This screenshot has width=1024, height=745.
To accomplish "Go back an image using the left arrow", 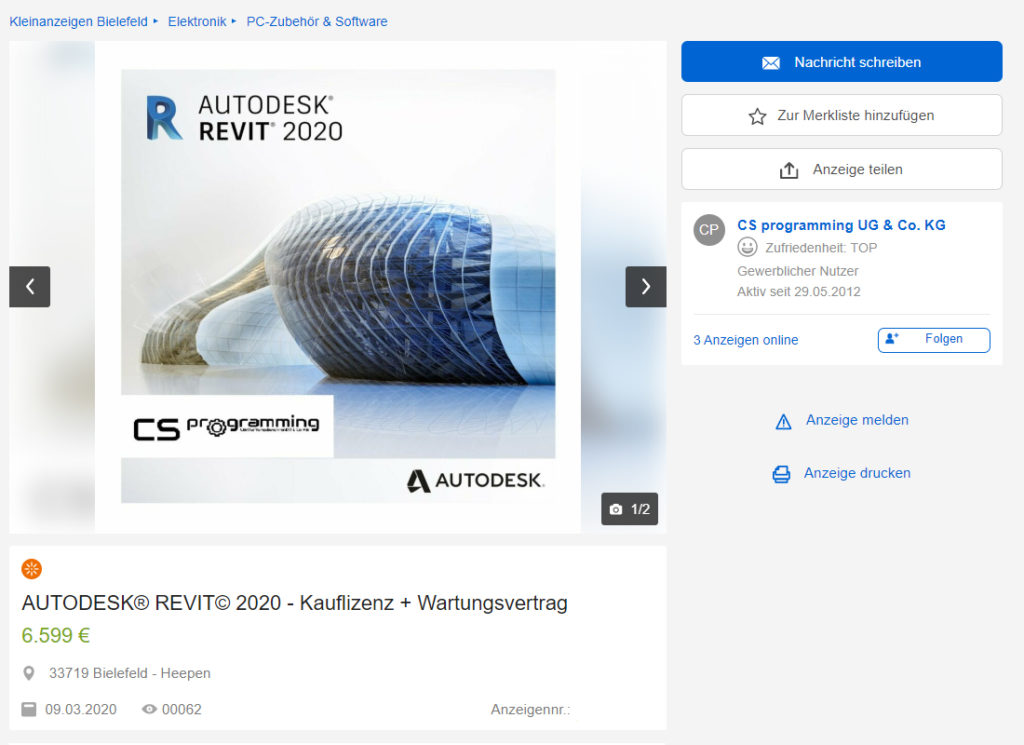I will click(x=29, y=287).
